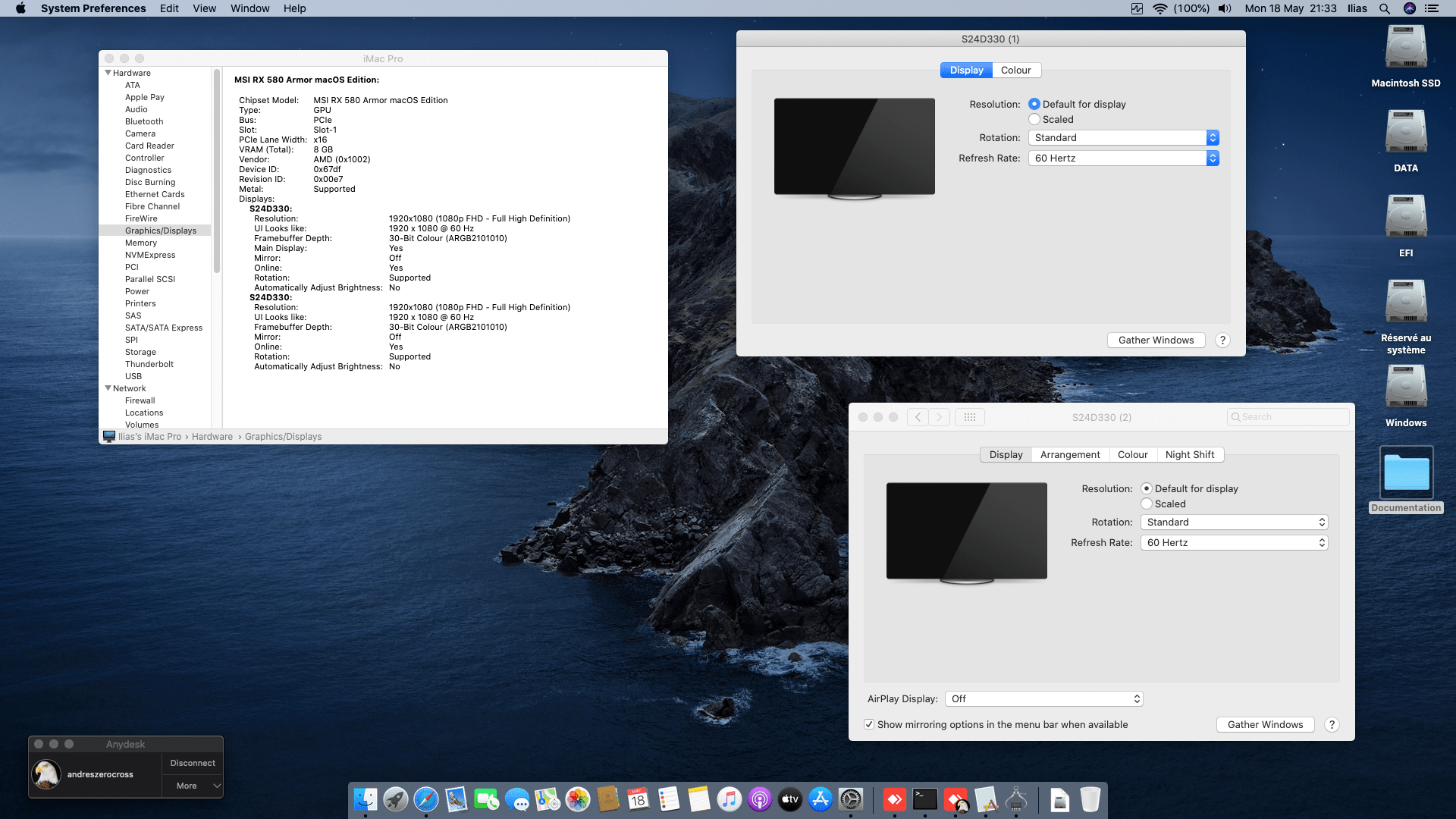The width and height of the screenshot is (1456, 819).
Task: Go back in System Preferences toolbar
Action: pyautogui.click(x=918, y=417)
